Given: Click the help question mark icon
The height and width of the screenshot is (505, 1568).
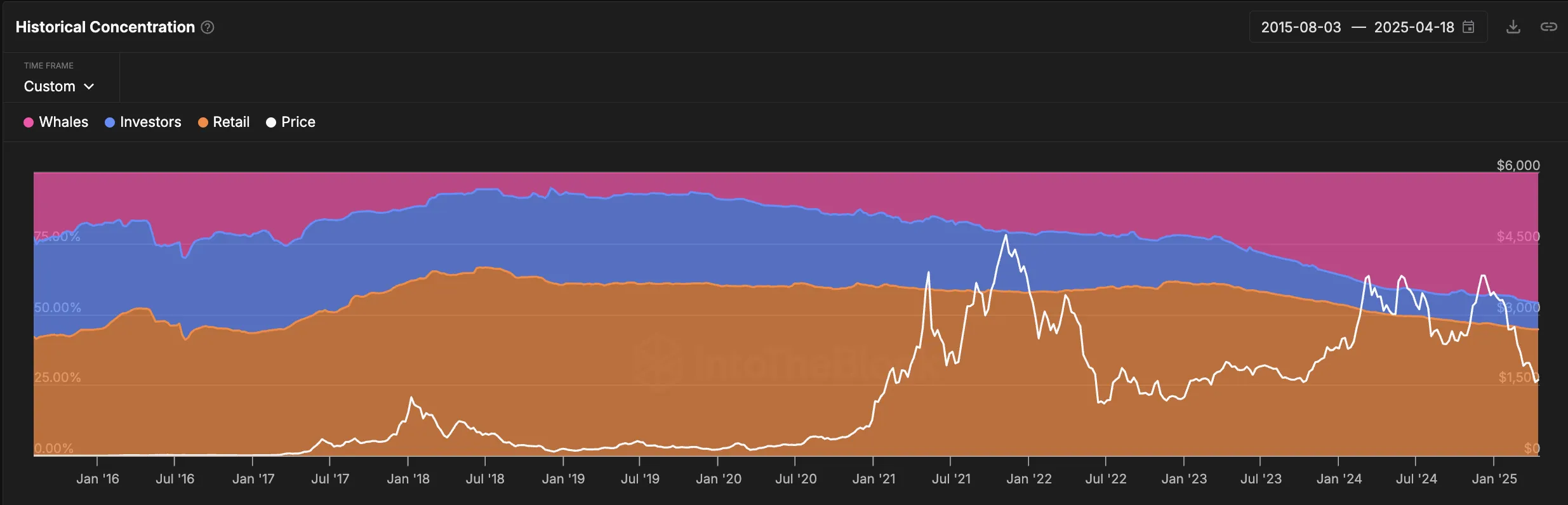Looking at the screenshot, I should click(x=208, y=27).
